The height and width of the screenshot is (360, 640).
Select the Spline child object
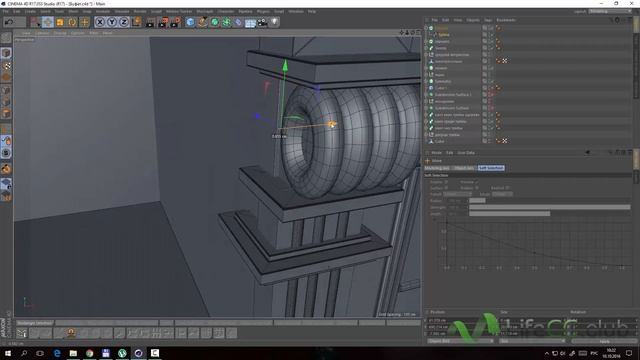[x=444, y=35]
